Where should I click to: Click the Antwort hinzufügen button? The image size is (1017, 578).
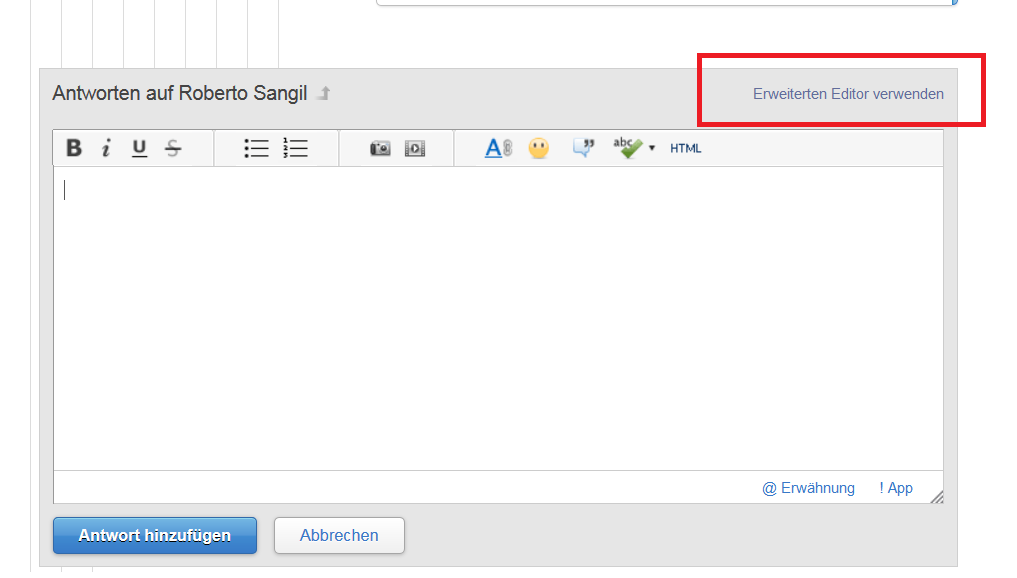(x=155, y=535)
